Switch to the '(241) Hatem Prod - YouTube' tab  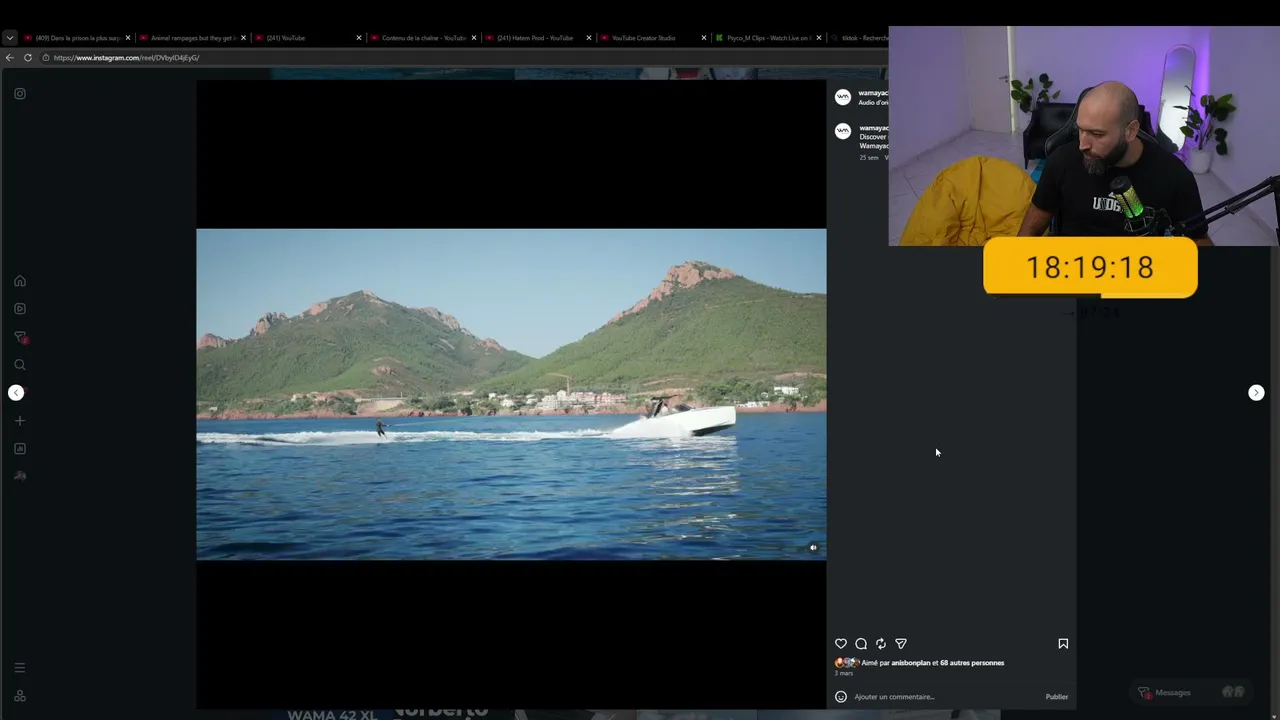[x=538, y=38]
